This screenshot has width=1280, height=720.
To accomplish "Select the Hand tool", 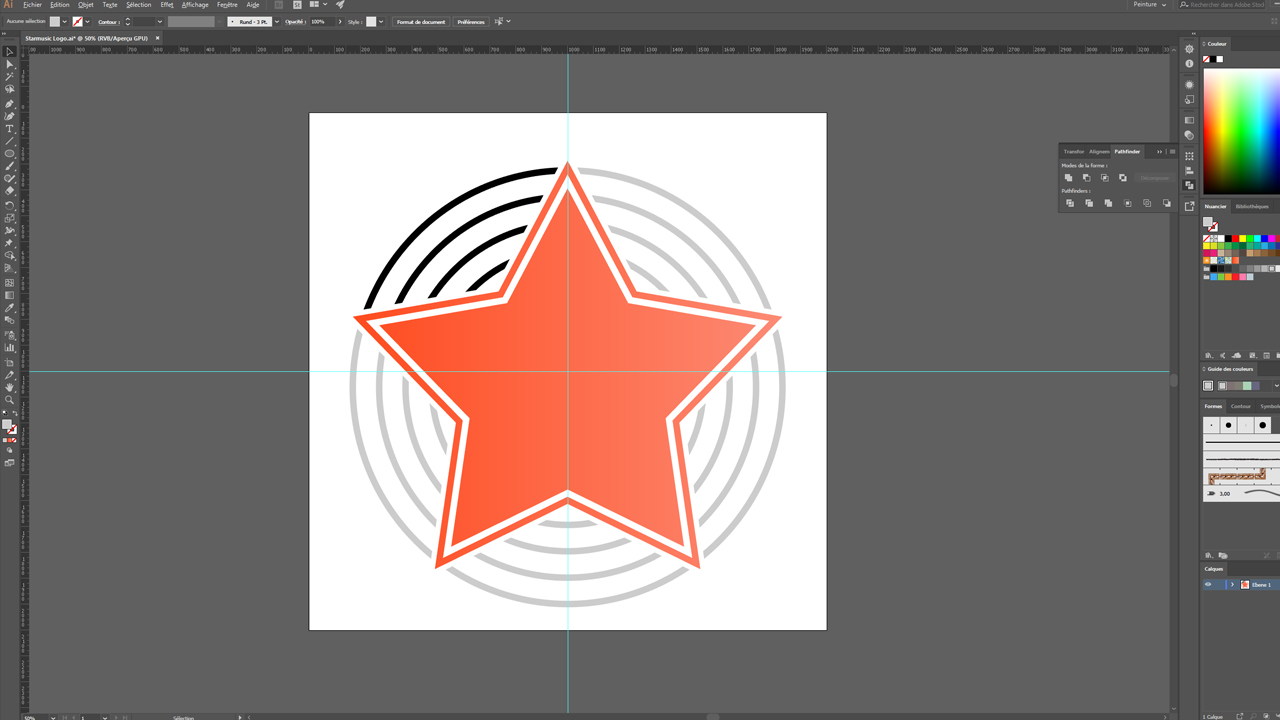I will coord(10,387).
